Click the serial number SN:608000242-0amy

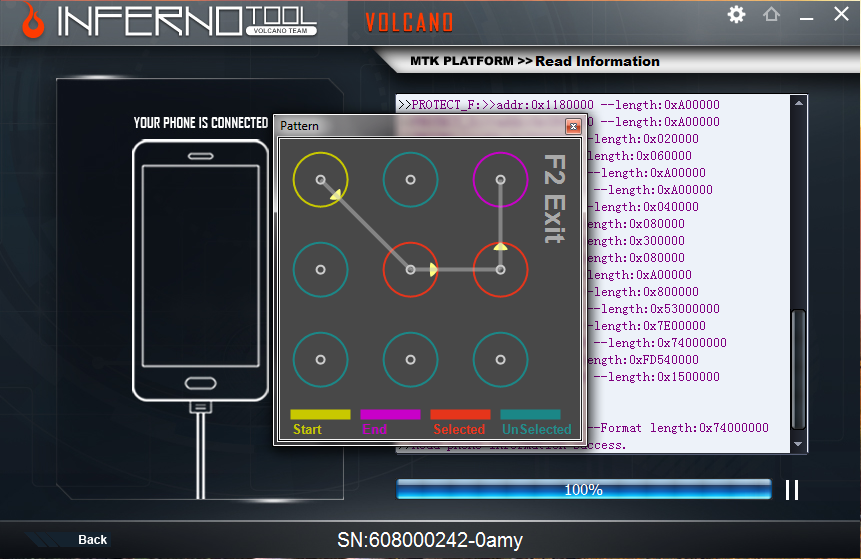coord(430,540)
